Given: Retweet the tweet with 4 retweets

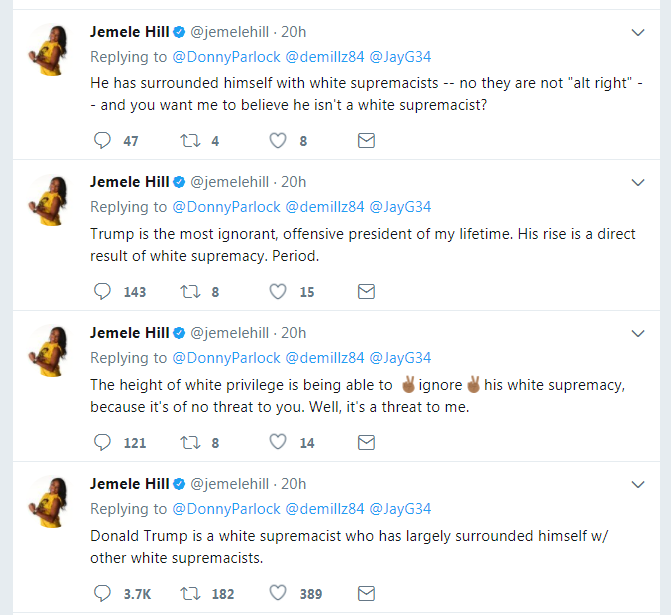Looking at the screenshot, I should point(189,141).
